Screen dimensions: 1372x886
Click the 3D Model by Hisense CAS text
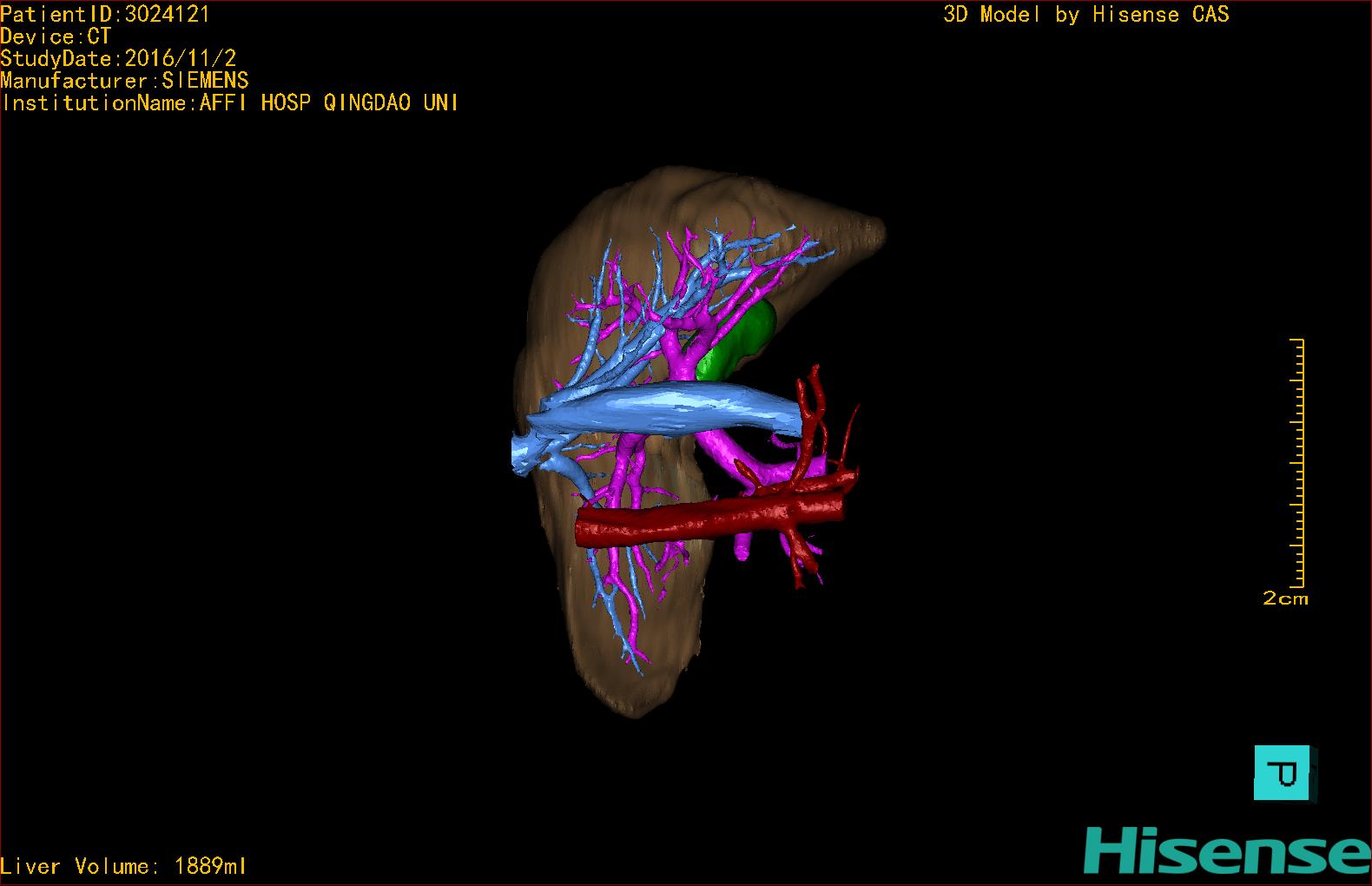(1086, 14)
